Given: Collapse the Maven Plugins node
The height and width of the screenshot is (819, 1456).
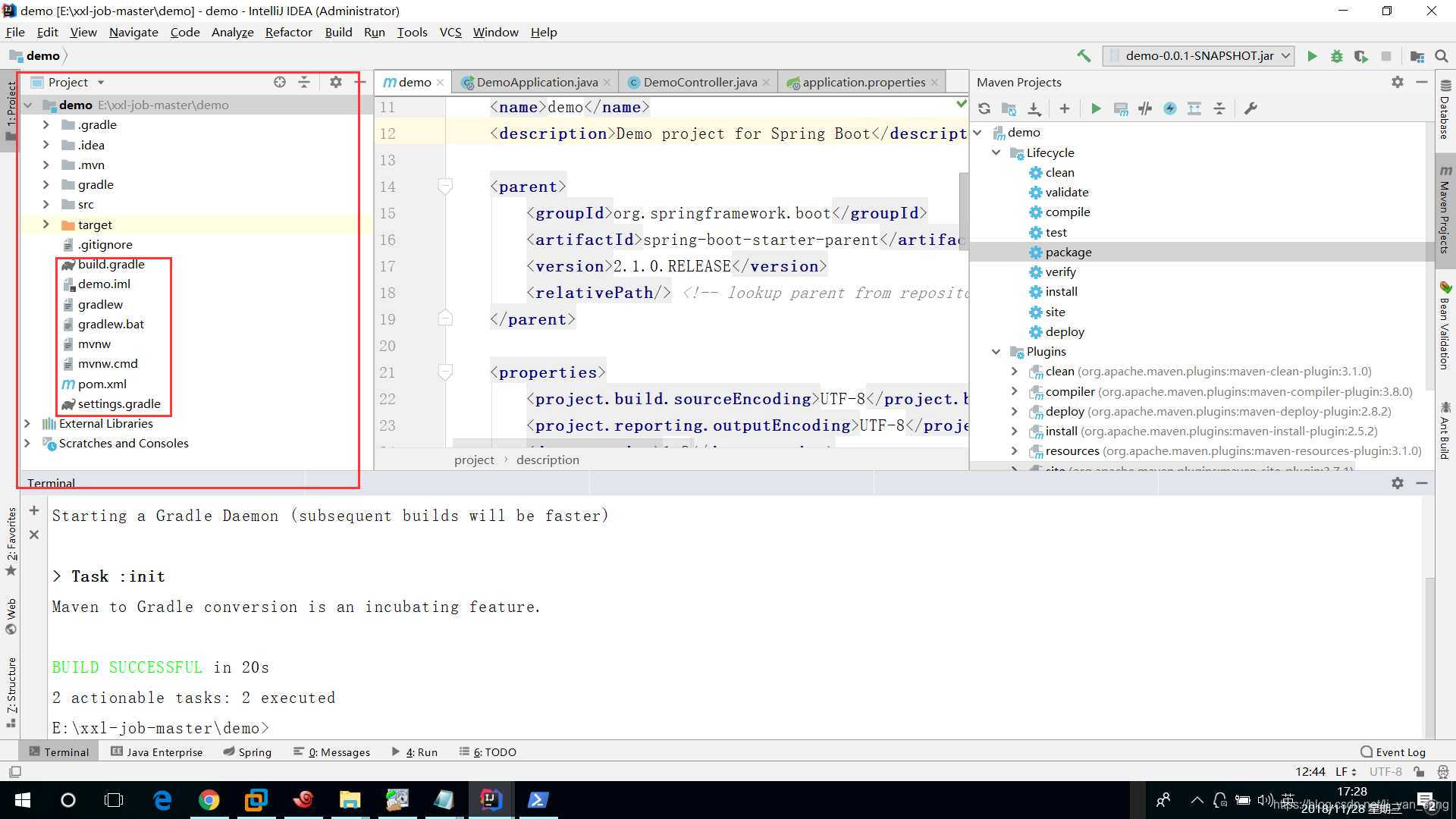Looking at the screenshot, I should tap(996, 351).
